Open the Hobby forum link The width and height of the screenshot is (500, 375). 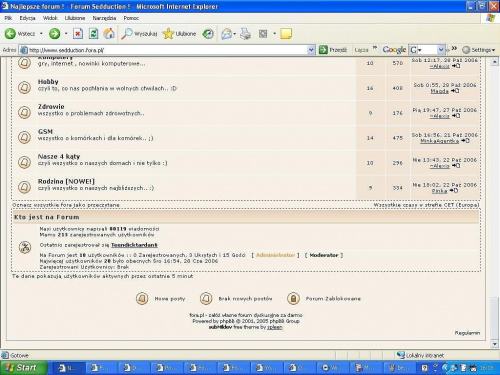(x=48, y=82)
